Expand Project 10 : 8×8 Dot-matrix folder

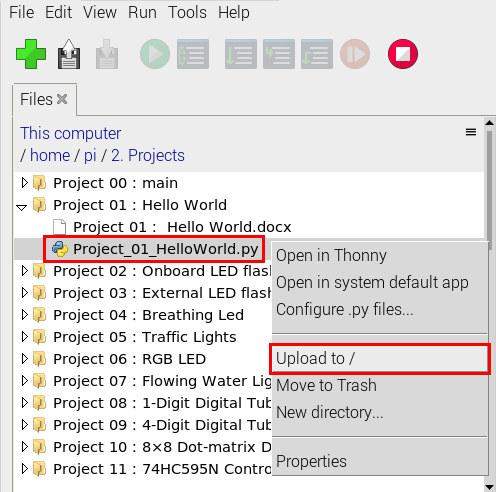coord(24,447)
